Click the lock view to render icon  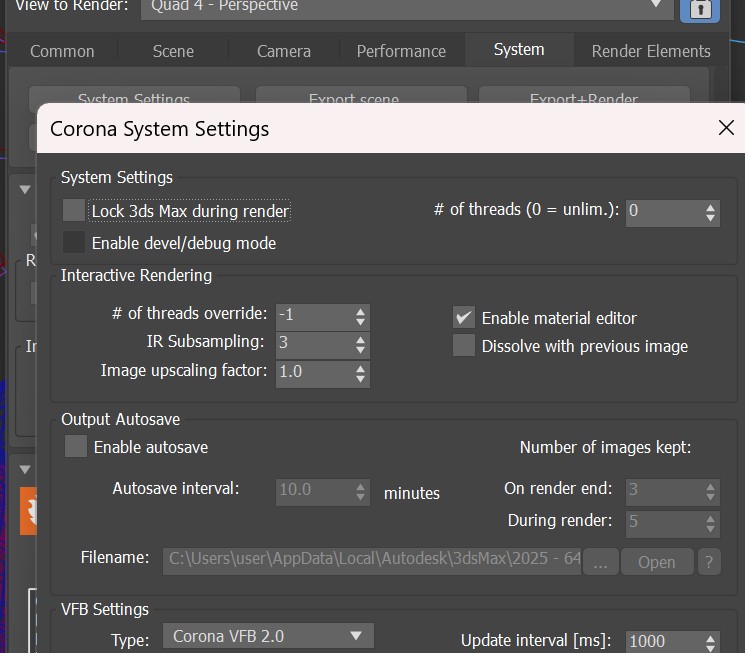(700, 9)
